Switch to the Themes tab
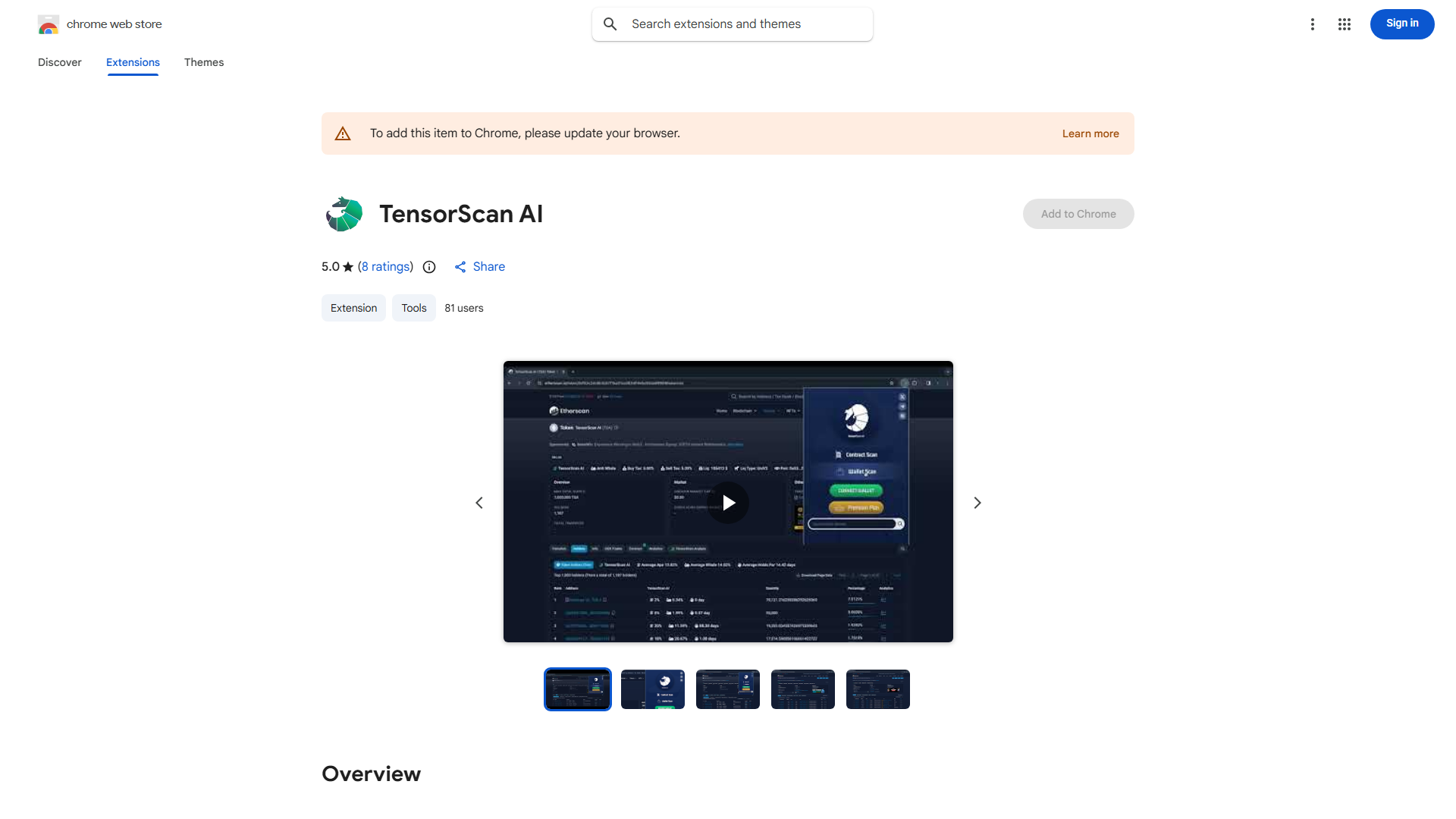 point(203,62)
